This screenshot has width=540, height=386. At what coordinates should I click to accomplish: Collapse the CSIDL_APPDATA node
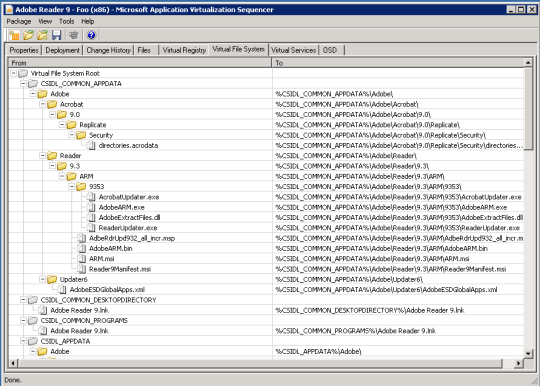click(x=23, y=341)
